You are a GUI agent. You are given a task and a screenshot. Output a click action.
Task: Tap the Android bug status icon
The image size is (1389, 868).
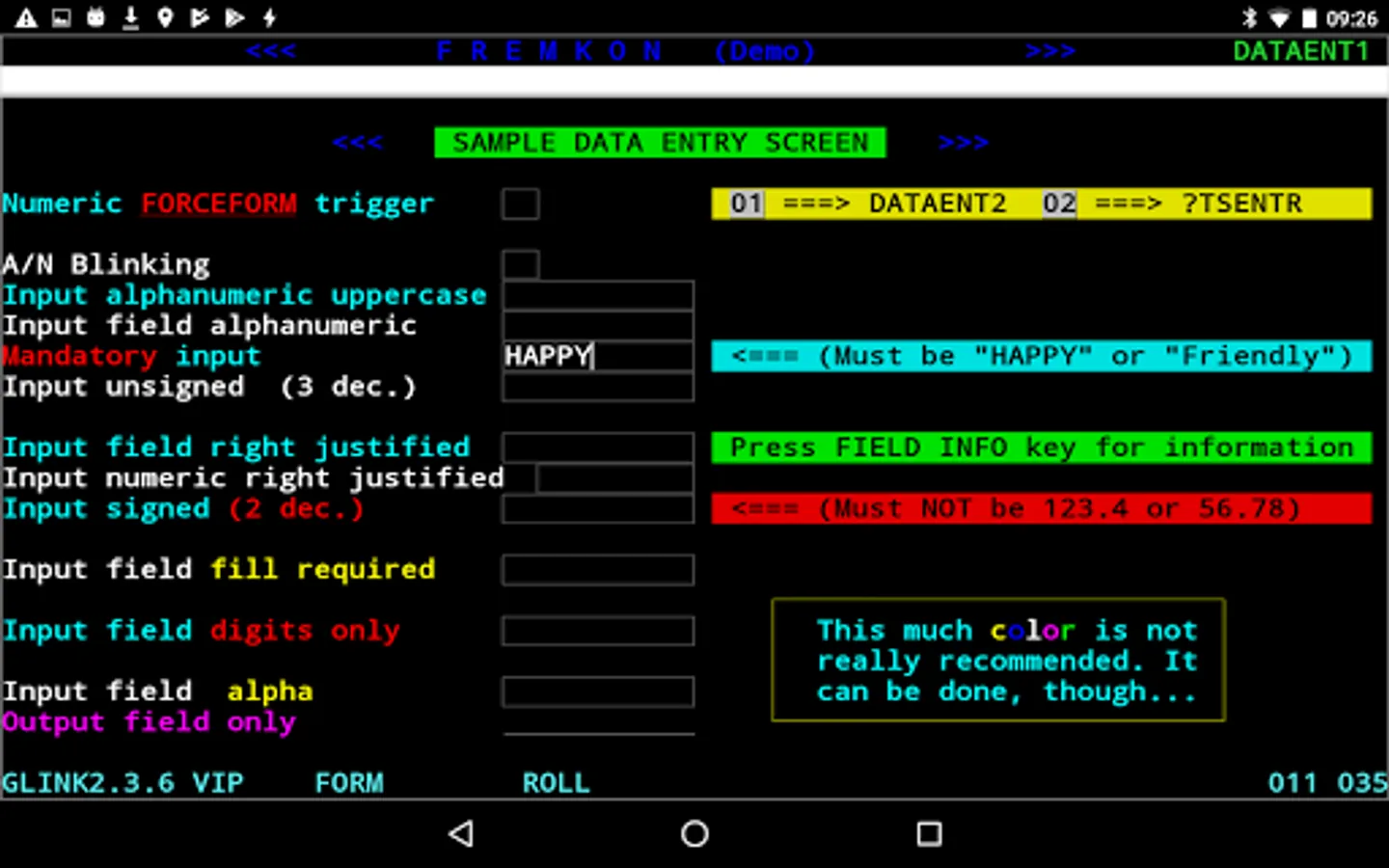[95, 17]
